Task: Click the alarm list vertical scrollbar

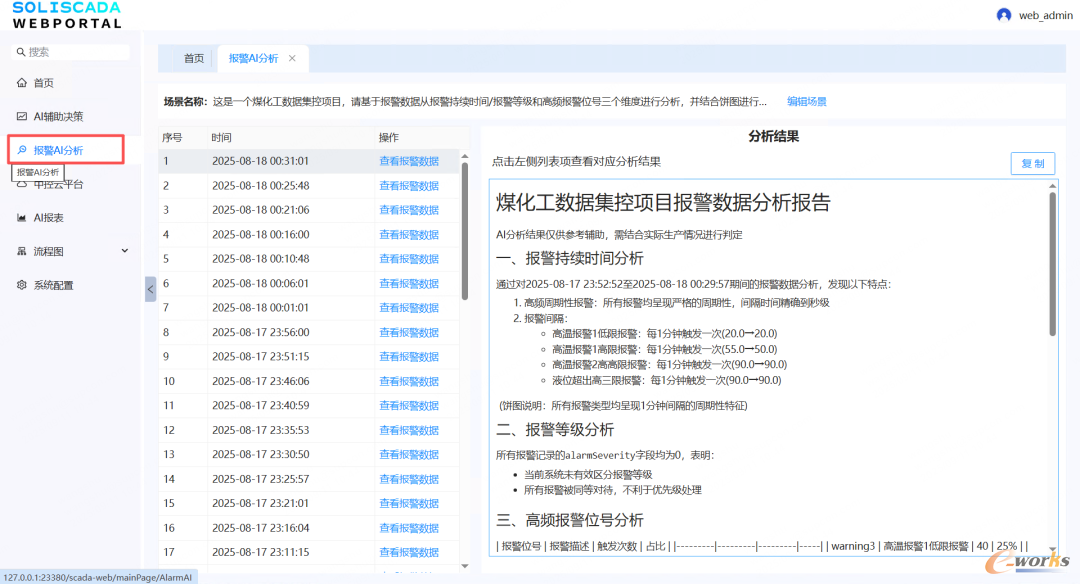Action: 465,230
